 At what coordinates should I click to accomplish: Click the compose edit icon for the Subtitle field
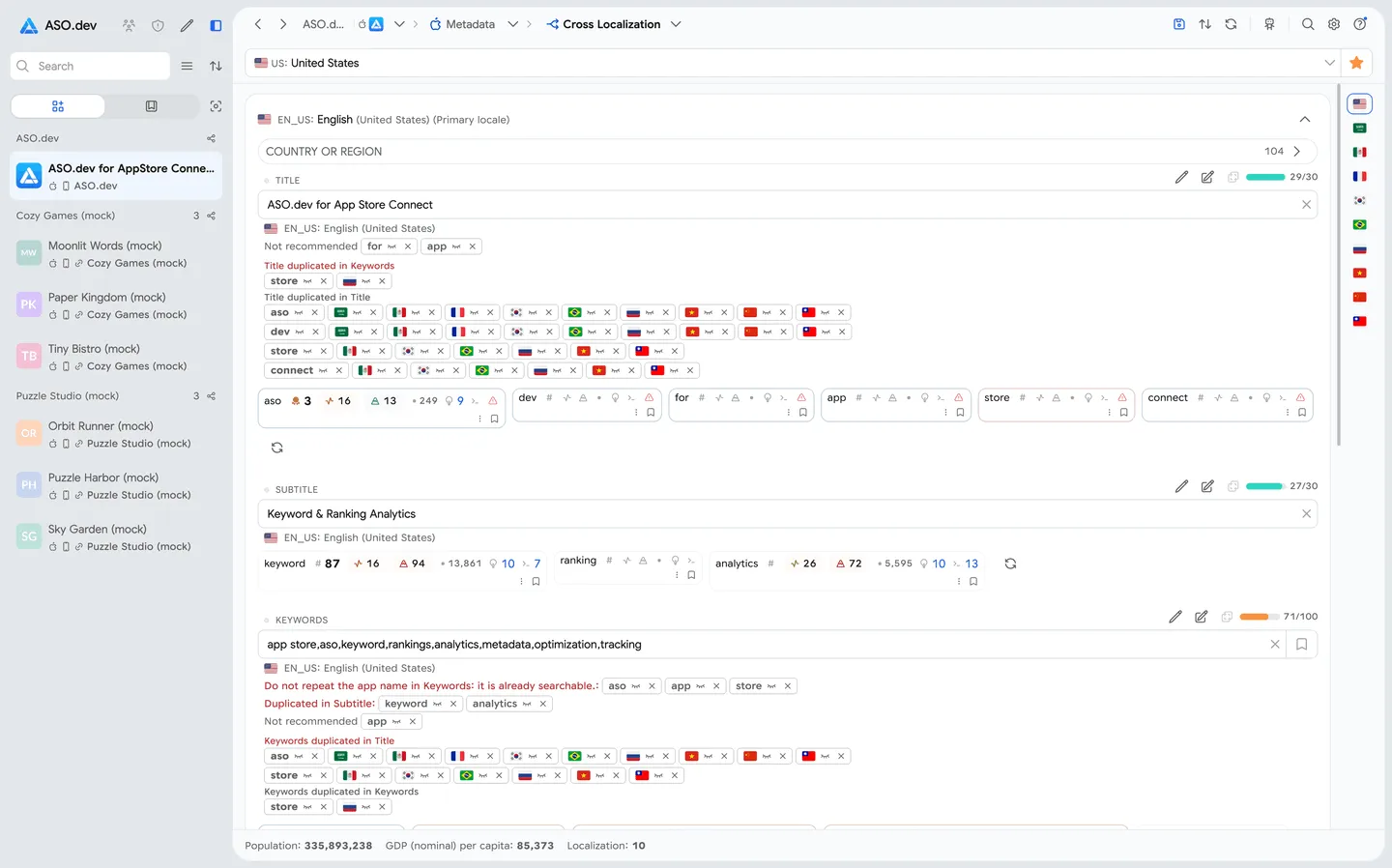point(1207,486)
